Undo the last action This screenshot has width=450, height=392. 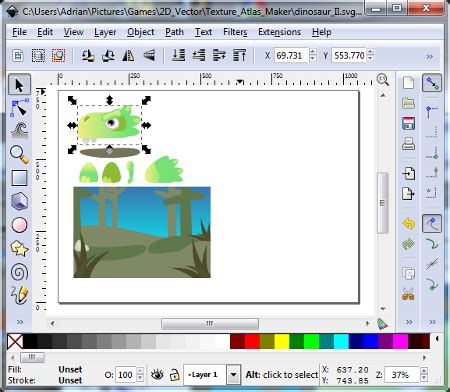click(408, 223)
